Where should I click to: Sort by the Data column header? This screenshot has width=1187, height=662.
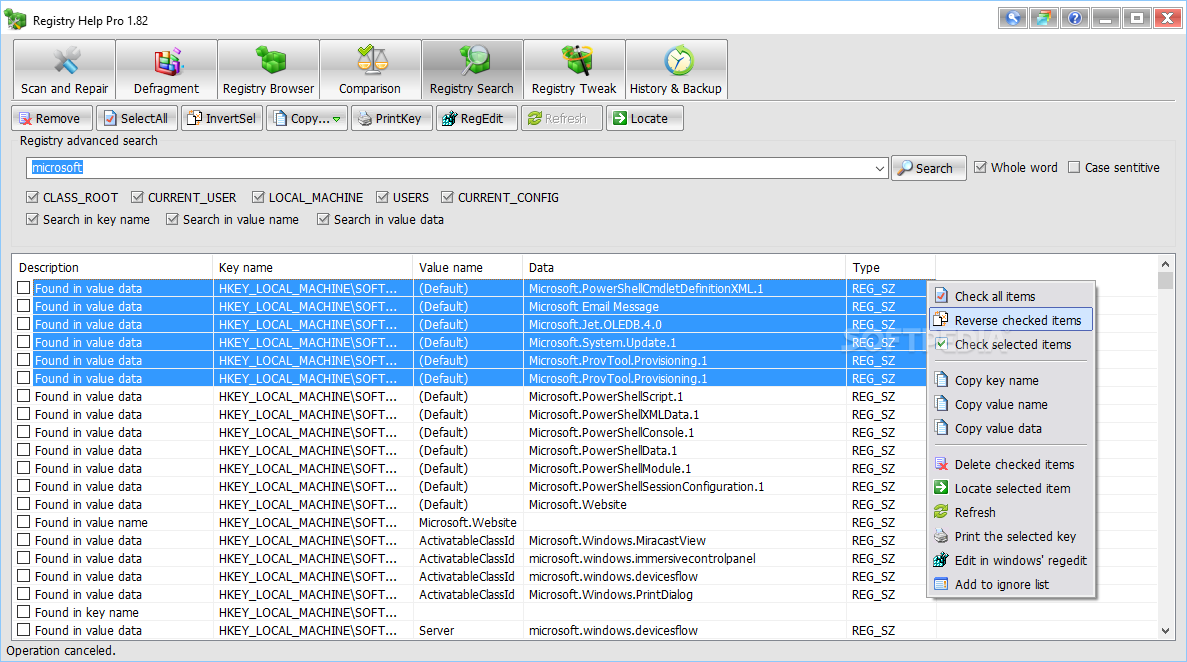684,267
